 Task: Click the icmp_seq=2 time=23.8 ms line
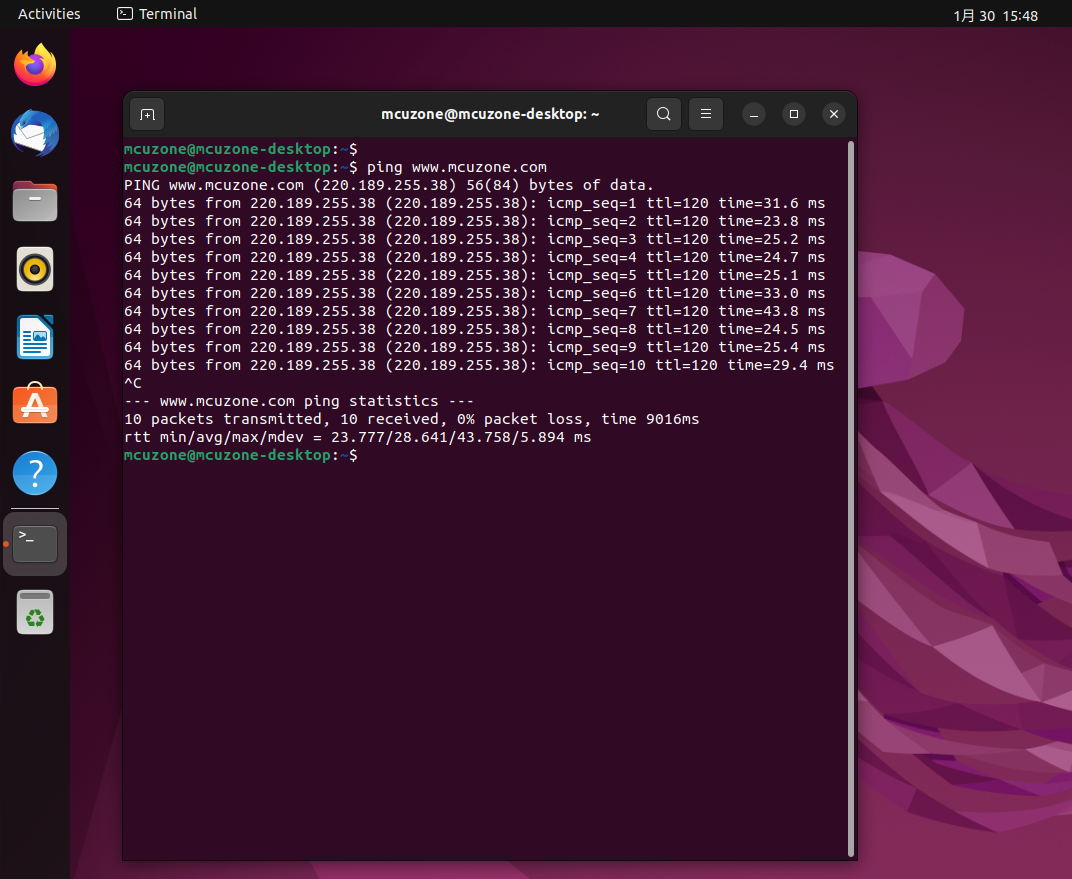point(474,221)
